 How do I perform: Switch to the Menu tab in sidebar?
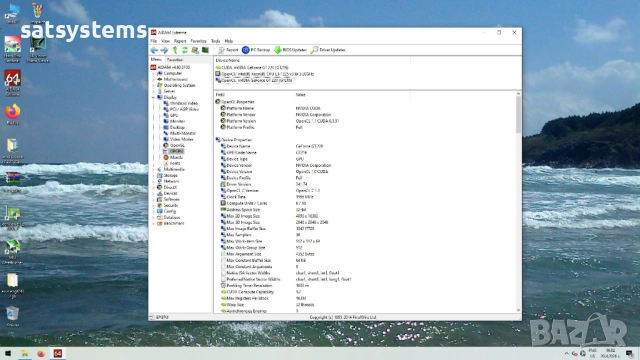click(x=156, y=60)
